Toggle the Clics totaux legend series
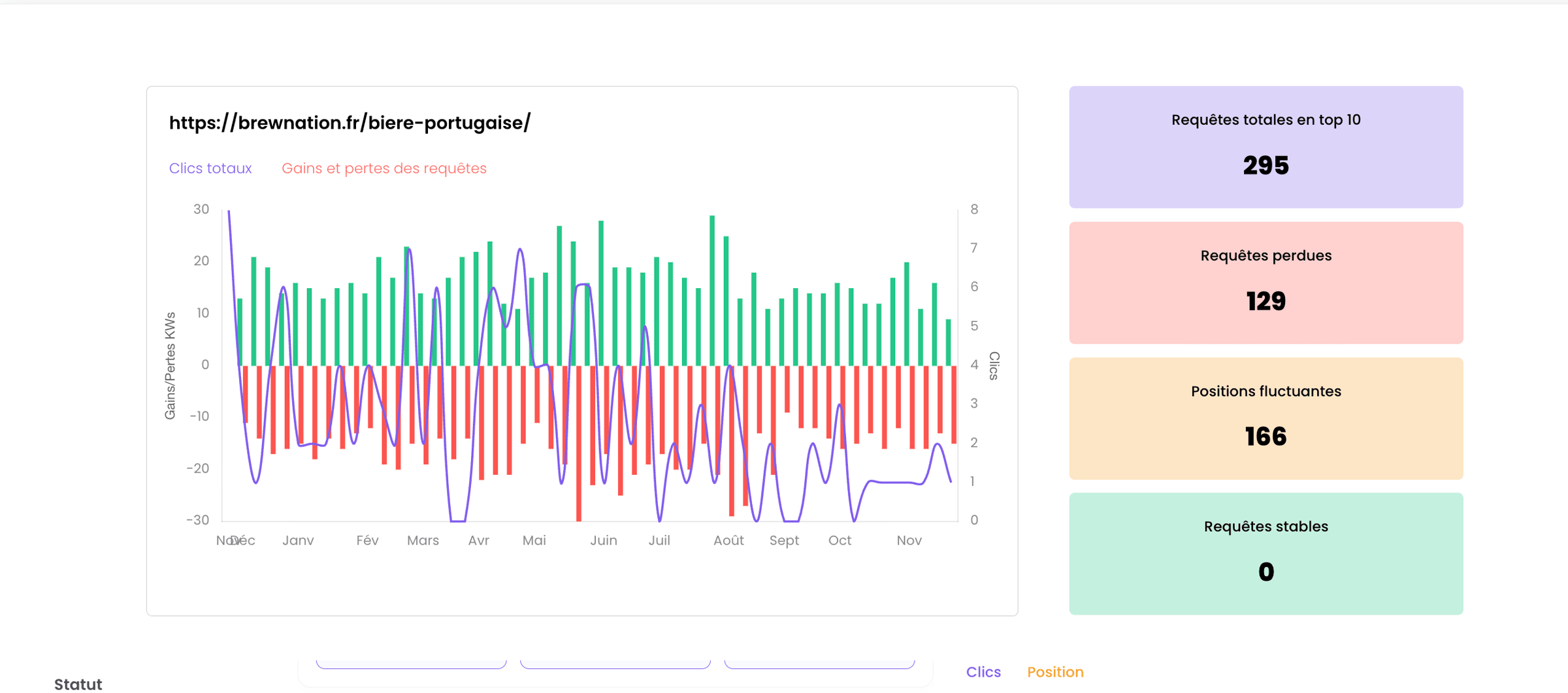Screen dimensions: 1568x693 click(210, 169)
